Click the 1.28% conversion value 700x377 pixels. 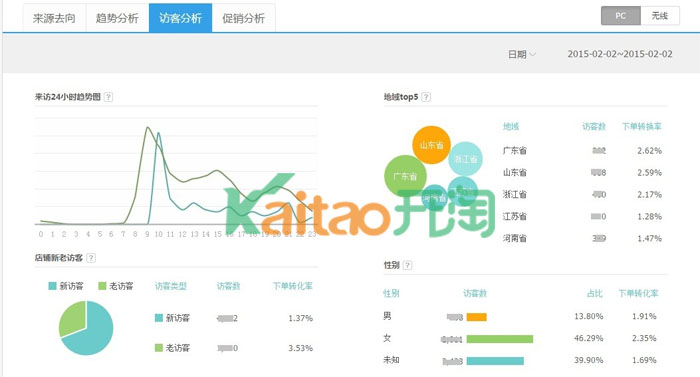point(649,216)
